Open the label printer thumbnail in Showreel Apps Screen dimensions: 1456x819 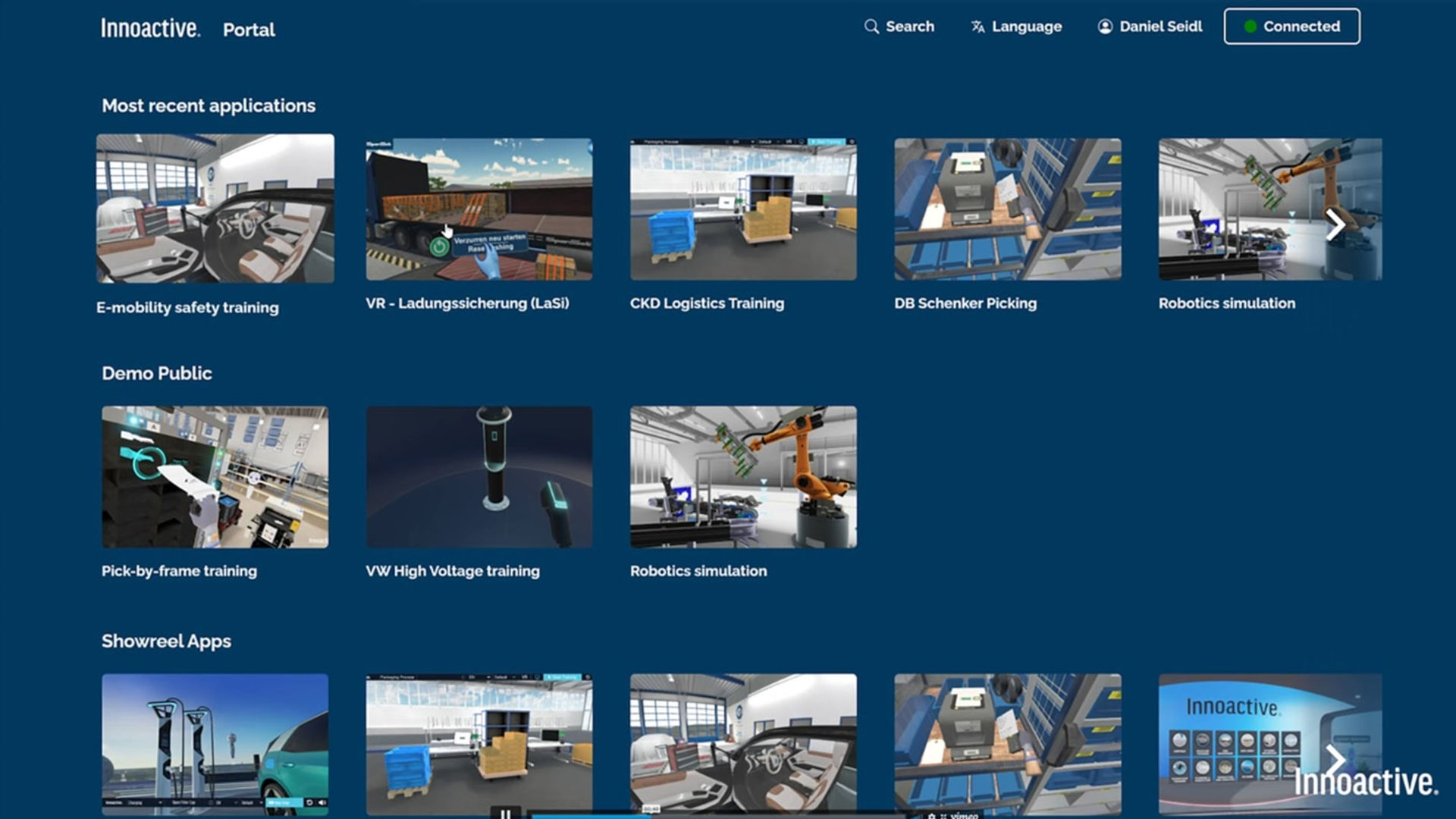click(1008, 745)
